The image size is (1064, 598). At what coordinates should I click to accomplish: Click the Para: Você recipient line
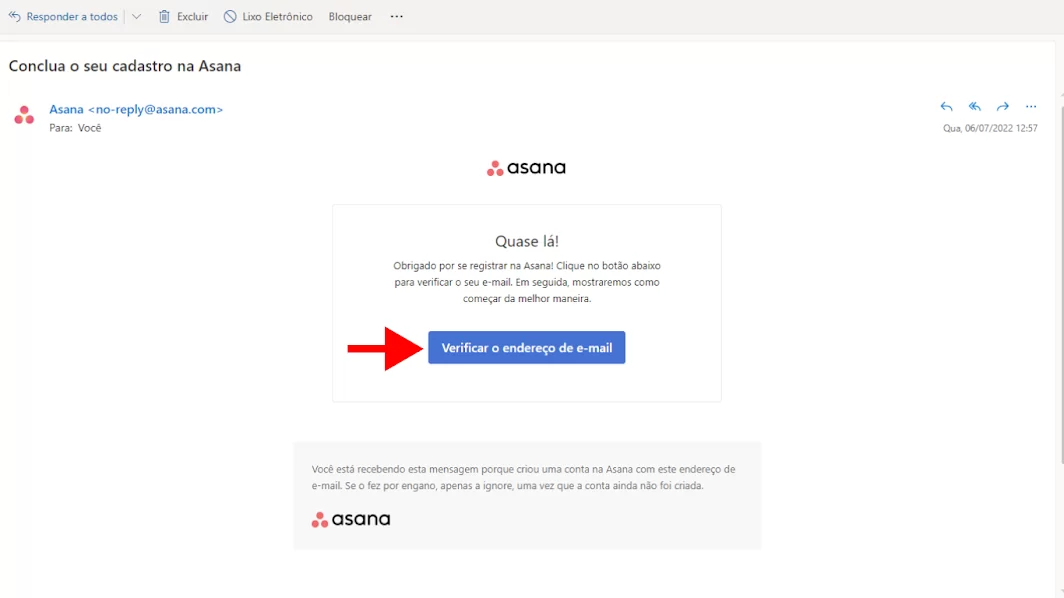(x=75, y=128)
